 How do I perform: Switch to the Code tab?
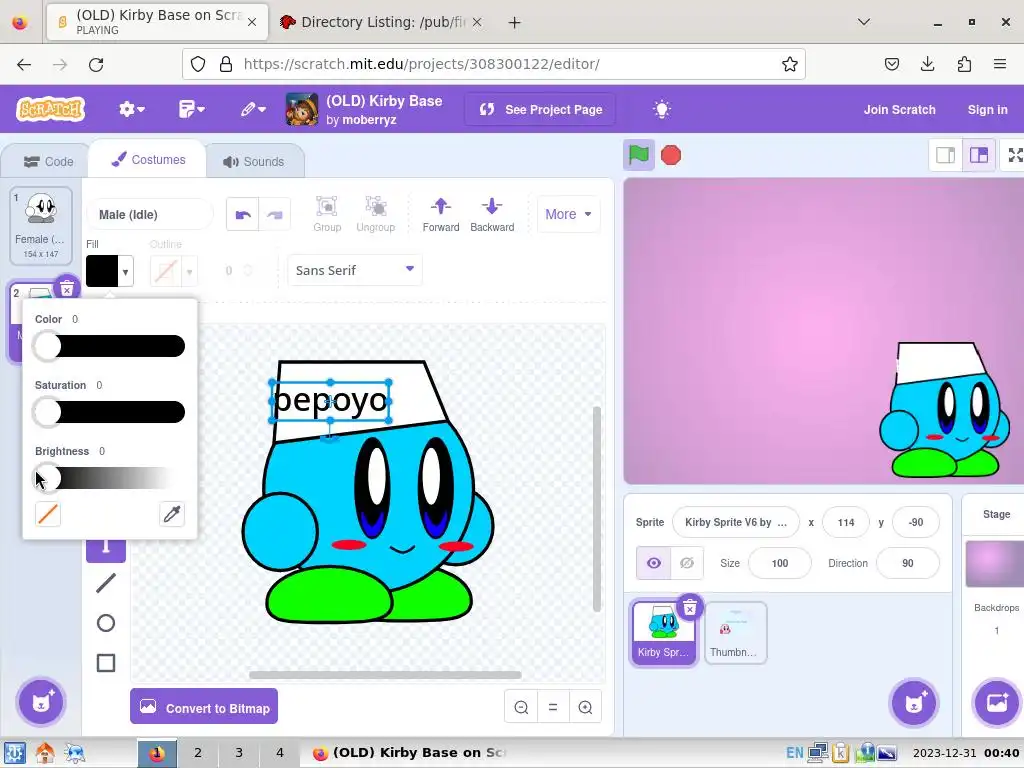[48, 161]
